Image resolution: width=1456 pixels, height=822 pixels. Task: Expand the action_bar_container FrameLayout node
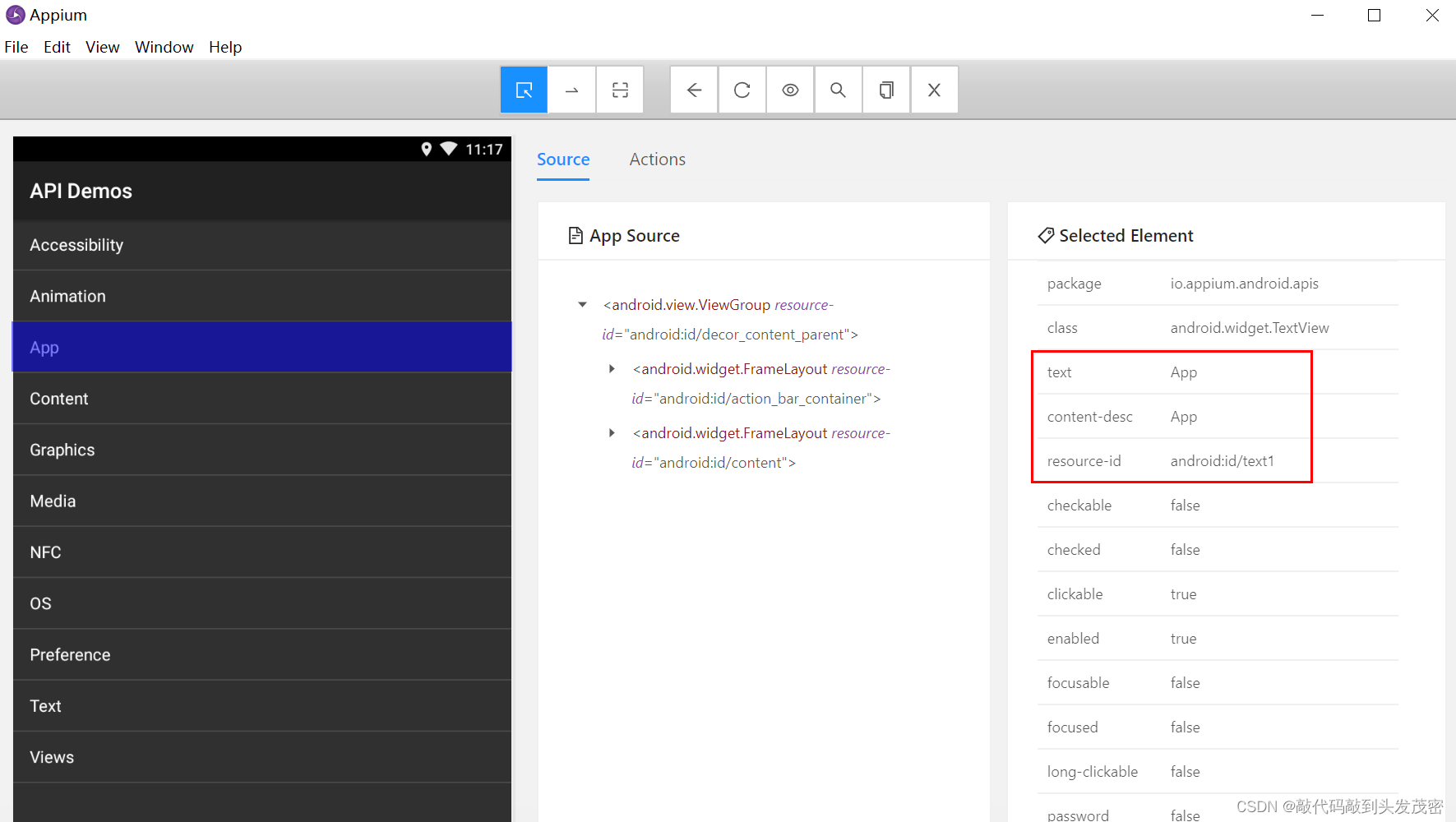tap(612, 369)
